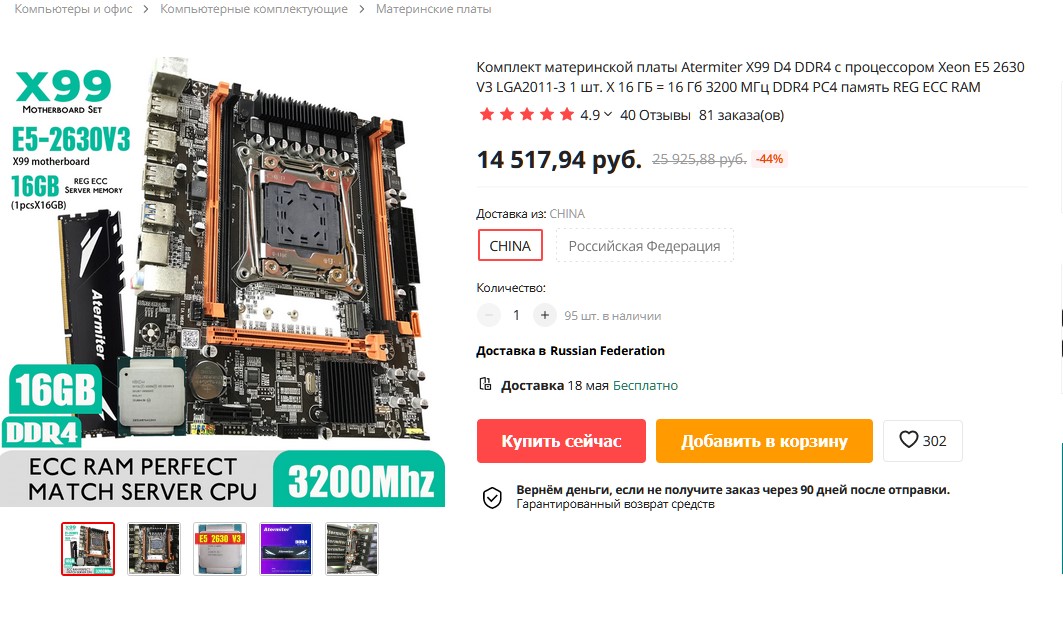Click the quantity input field showing 1
The height and width of the screenshot is (631, 1063).
pyautogui.click(x=517, y=315)
